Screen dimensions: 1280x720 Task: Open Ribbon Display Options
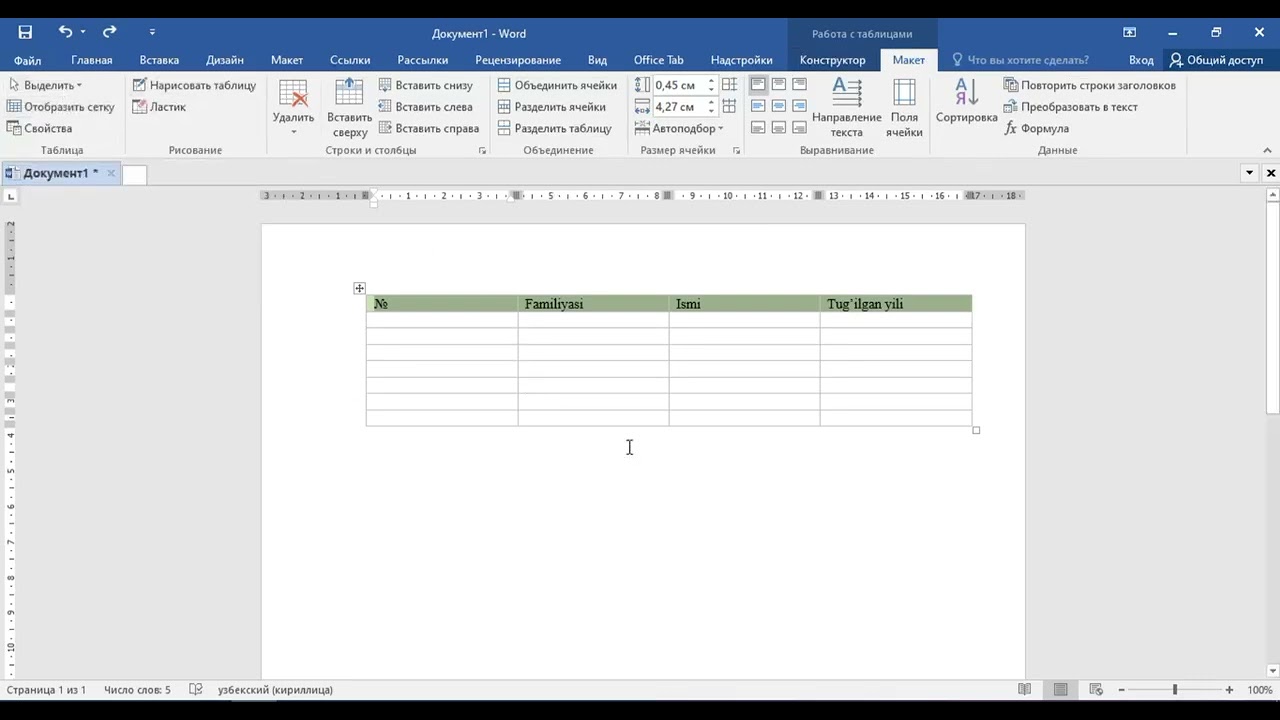1129,32
